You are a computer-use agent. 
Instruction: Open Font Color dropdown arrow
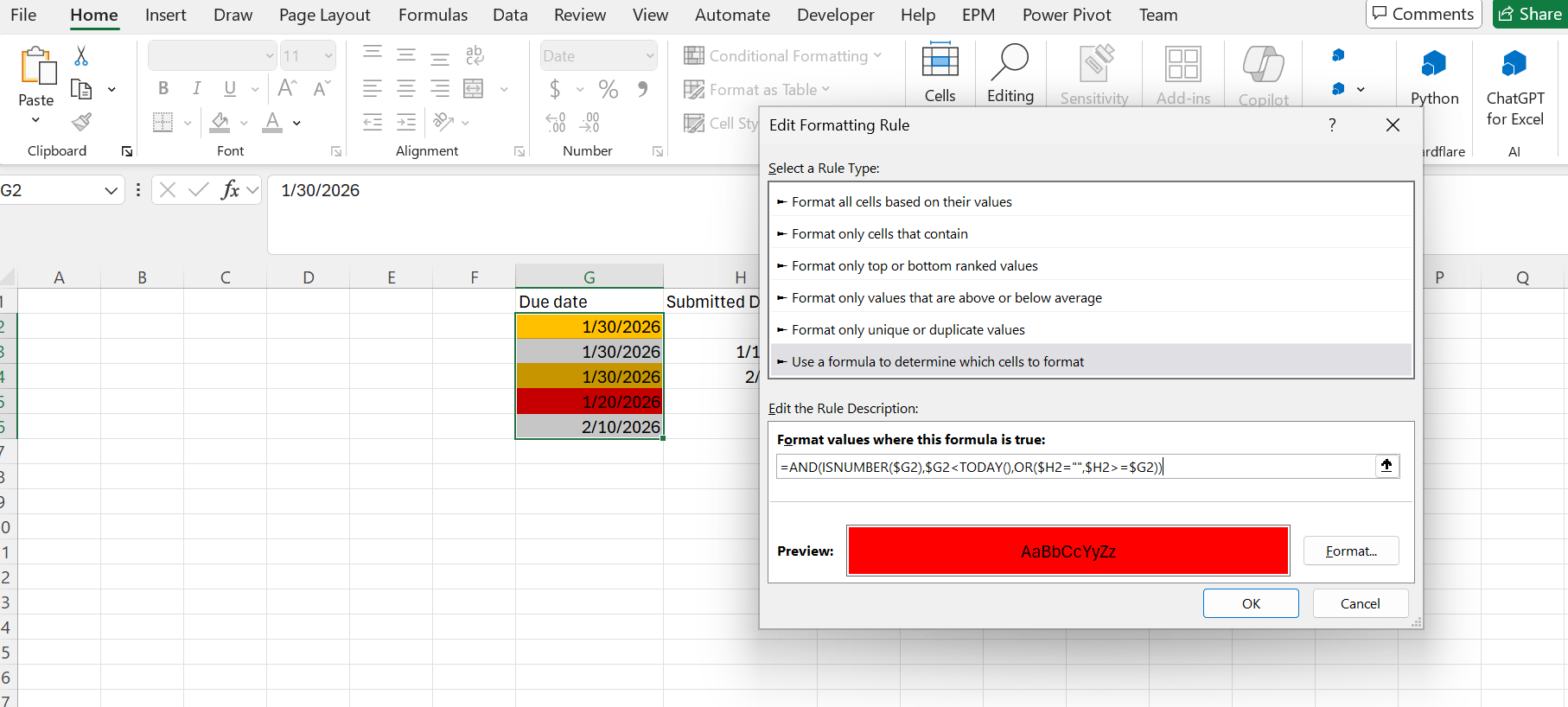tap(296, 123)
